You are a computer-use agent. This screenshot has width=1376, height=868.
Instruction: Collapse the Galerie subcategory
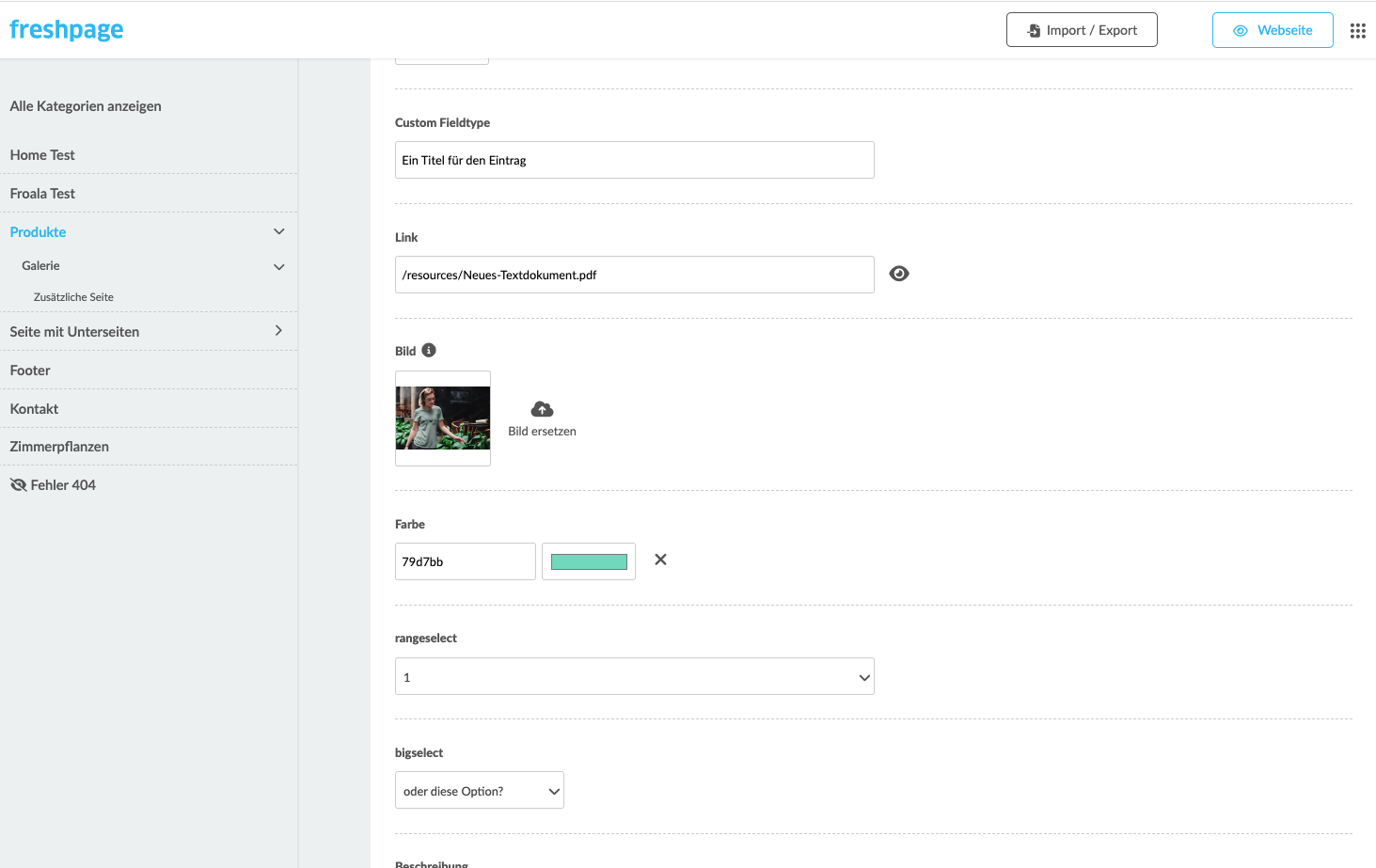(x=278, y=267)
